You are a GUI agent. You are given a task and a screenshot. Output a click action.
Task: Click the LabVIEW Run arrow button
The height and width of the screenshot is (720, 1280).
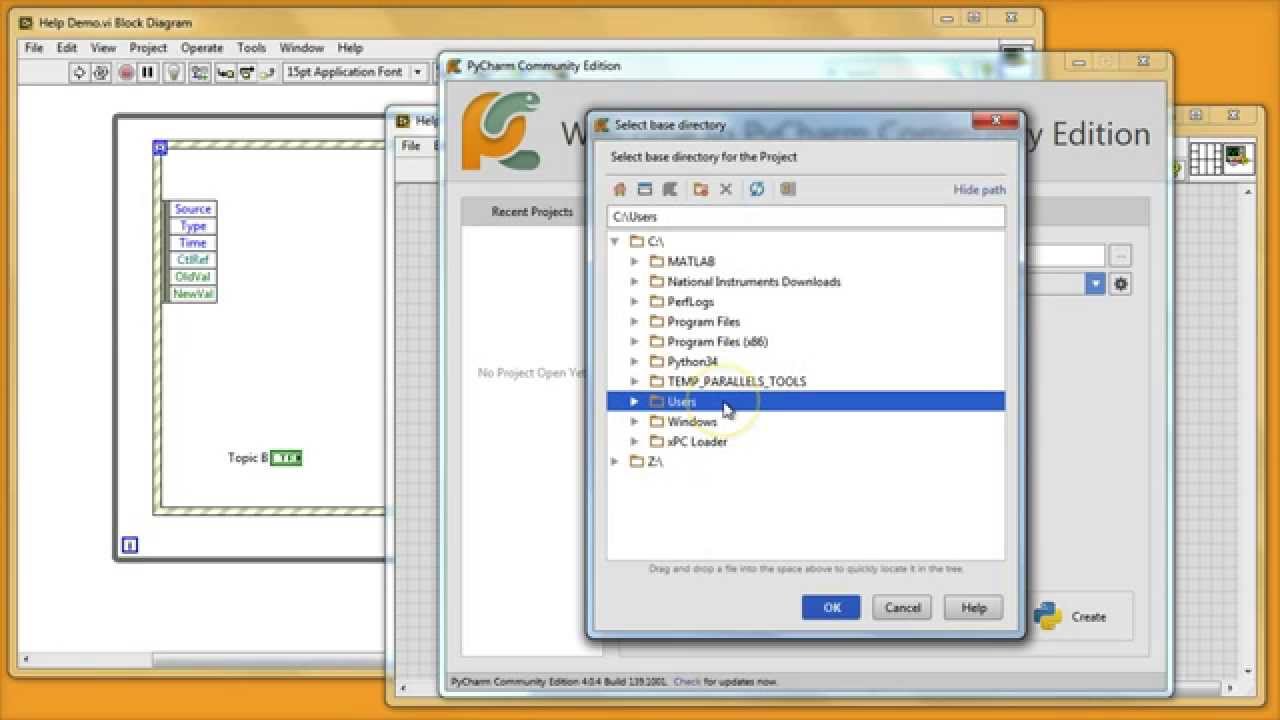80,72
